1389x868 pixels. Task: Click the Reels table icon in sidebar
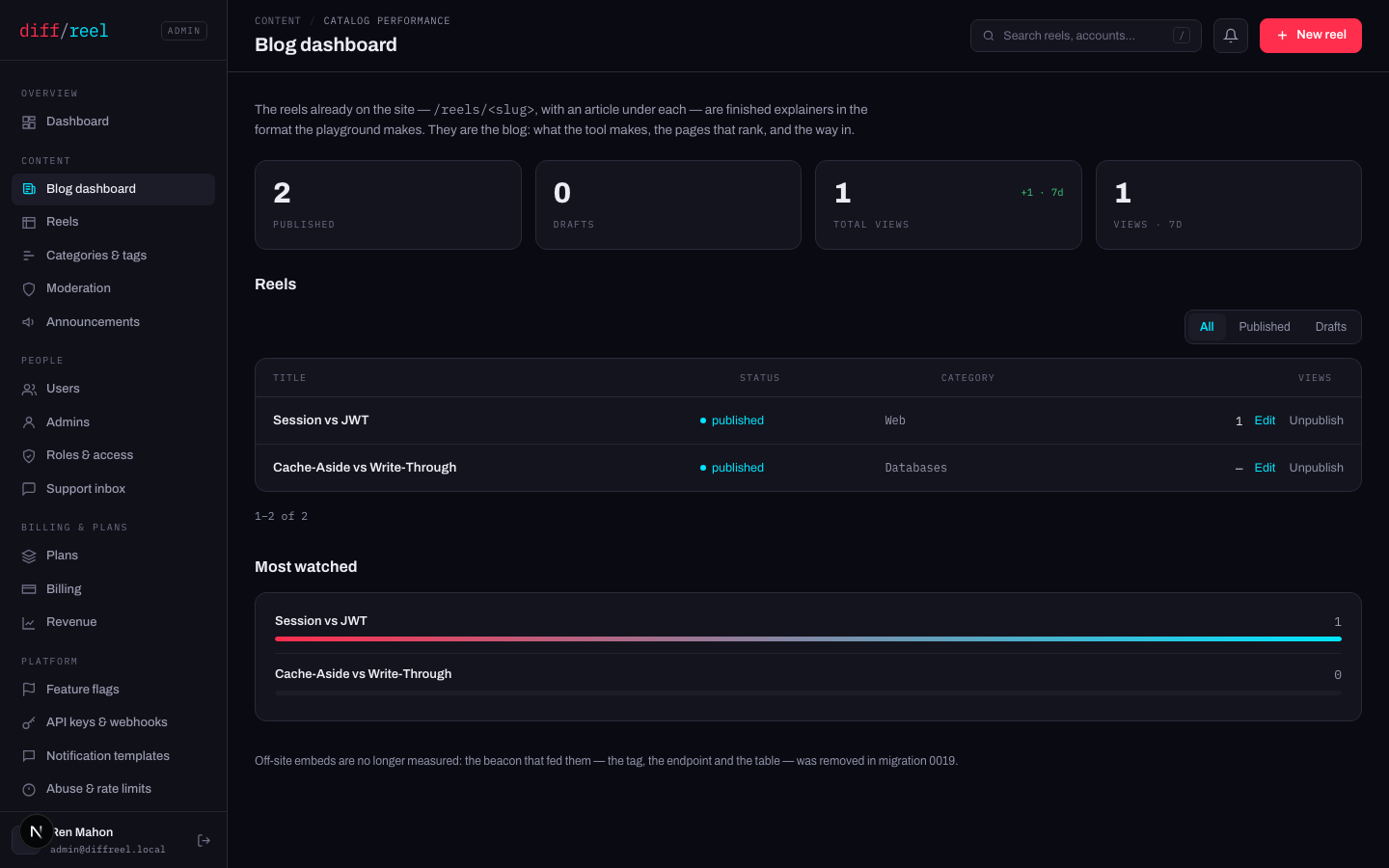(29, 222)
